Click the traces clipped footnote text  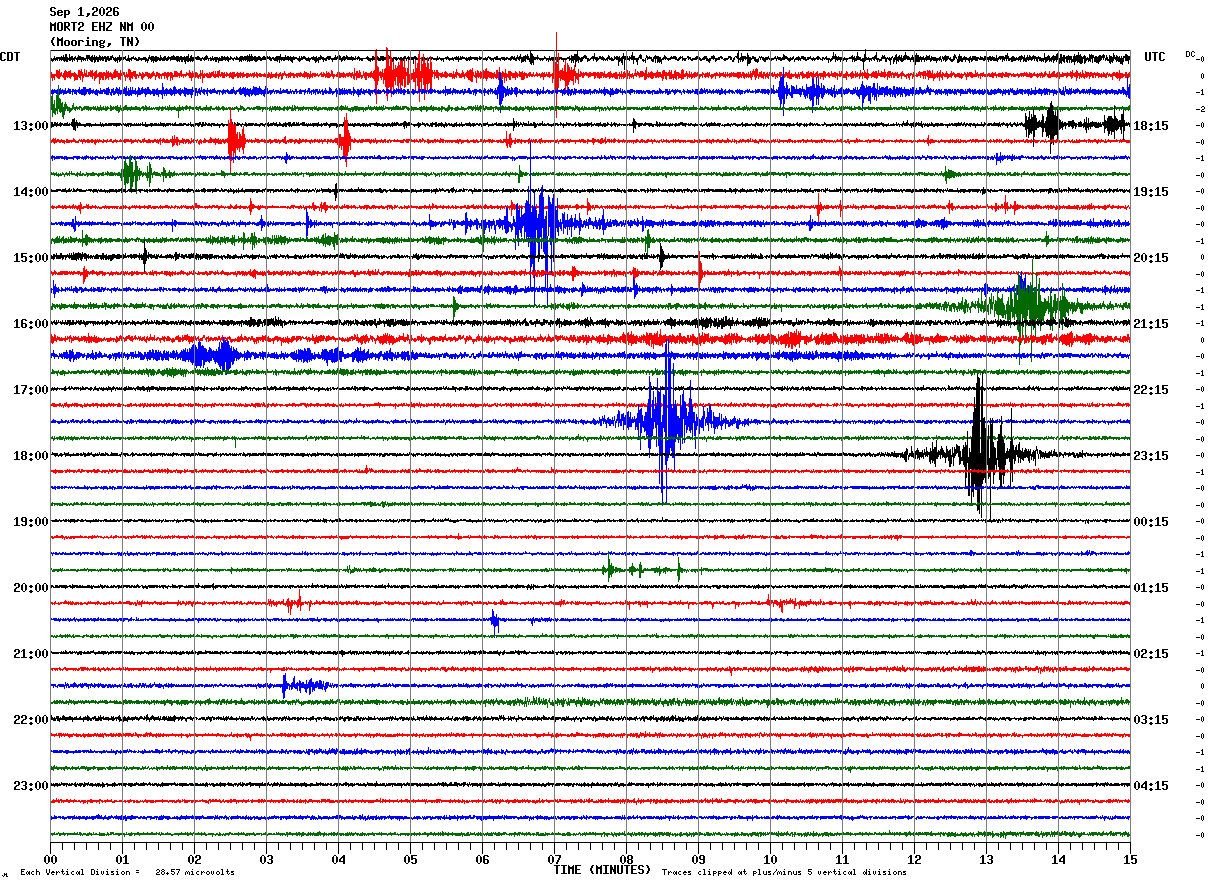click(784, 873)
